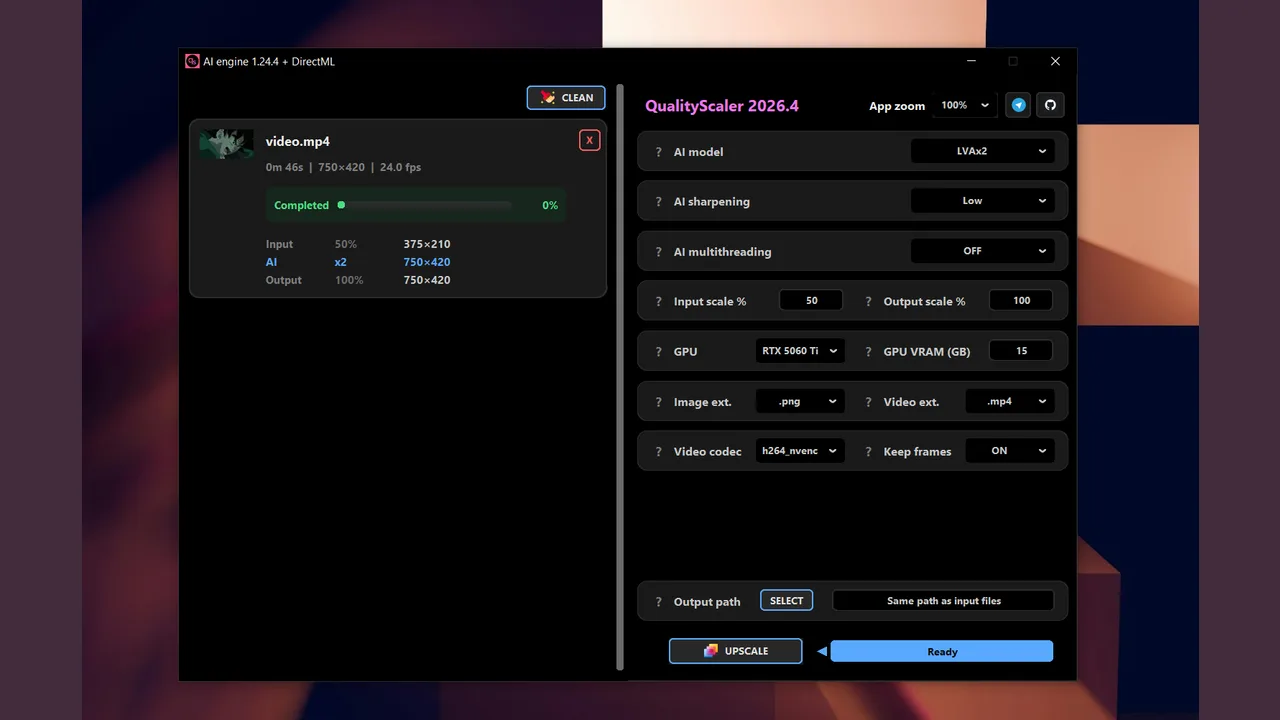Image resolution: width=1280 pixels, height=720 pixels.
Task: Click the Input scale % help question mark
Action: coord(658,302)
